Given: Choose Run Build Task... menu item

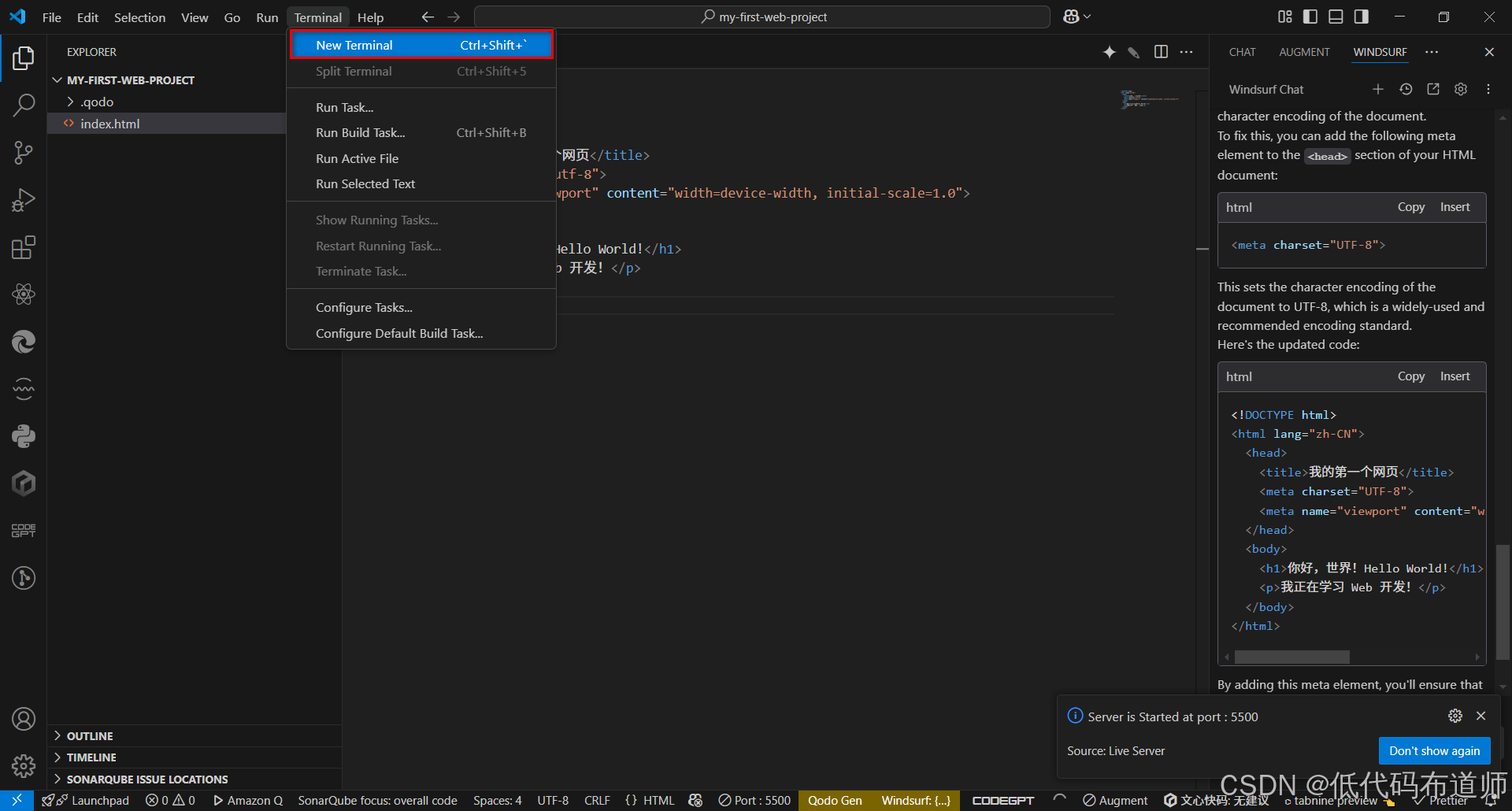Looking at the screenshot, I should (x=421, y=132).
